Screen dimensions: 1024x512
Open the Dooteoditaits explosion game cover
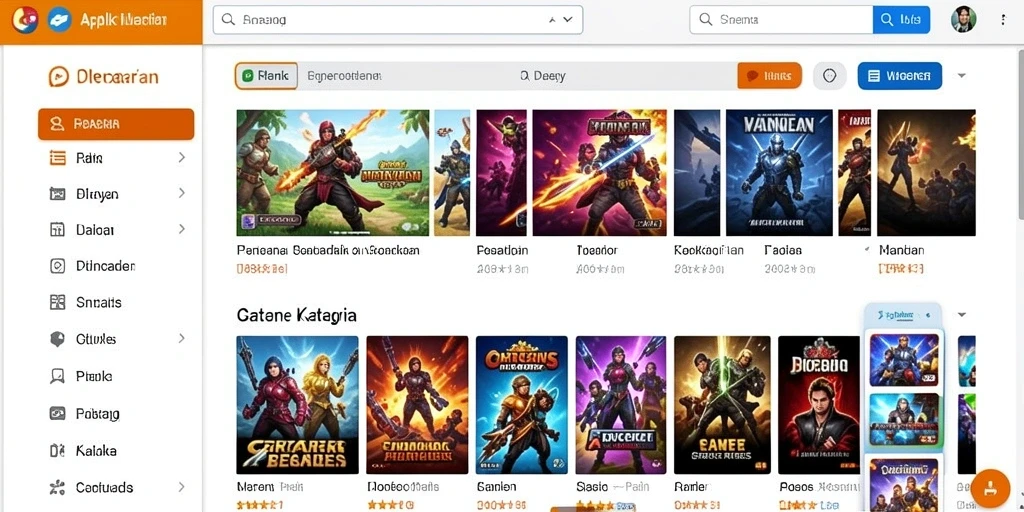point(417,405)
